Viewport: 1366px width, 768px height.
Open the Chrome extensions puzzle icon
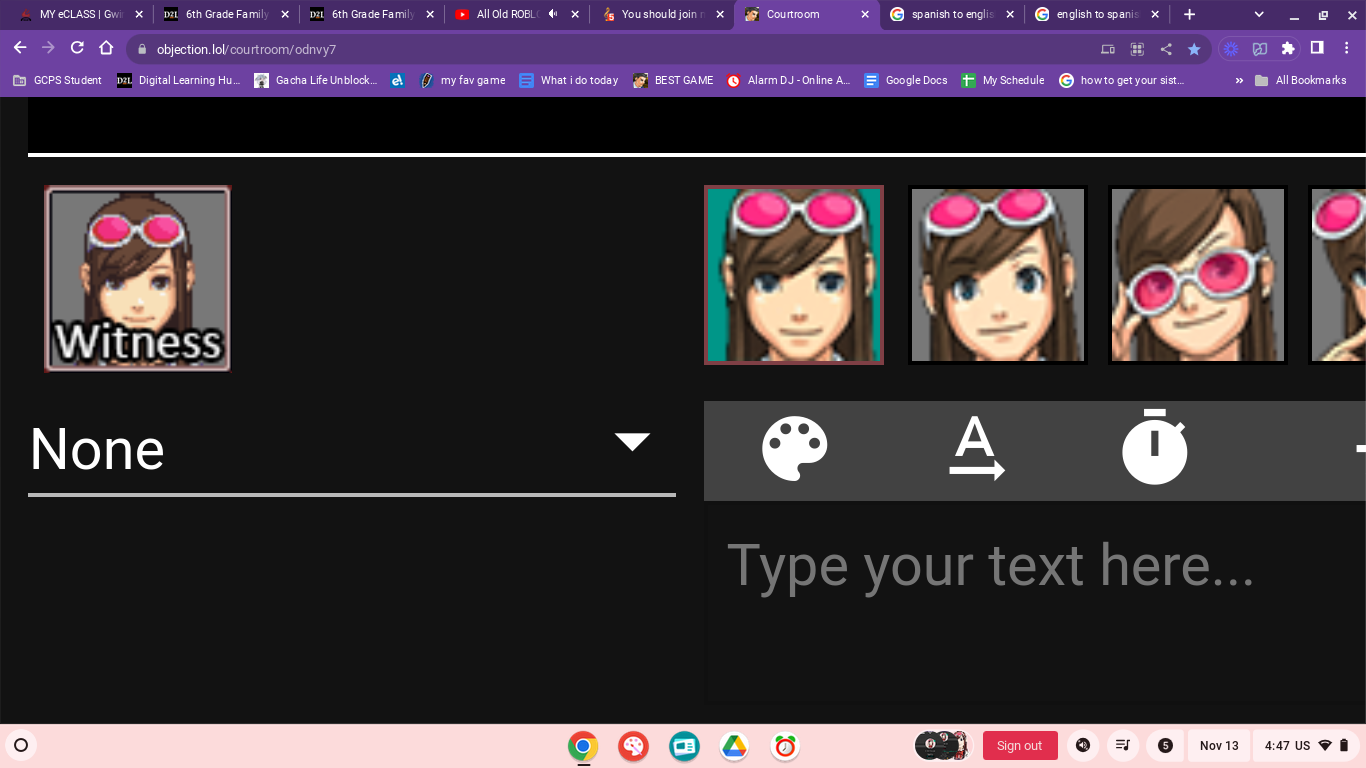click(x=1288, y=48)
